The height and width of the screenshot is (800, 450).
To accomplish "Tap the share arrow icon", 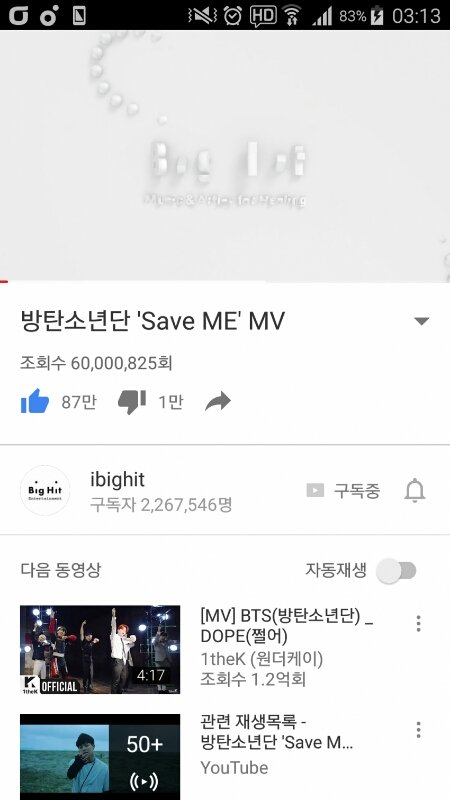I will tap(218, 402).
